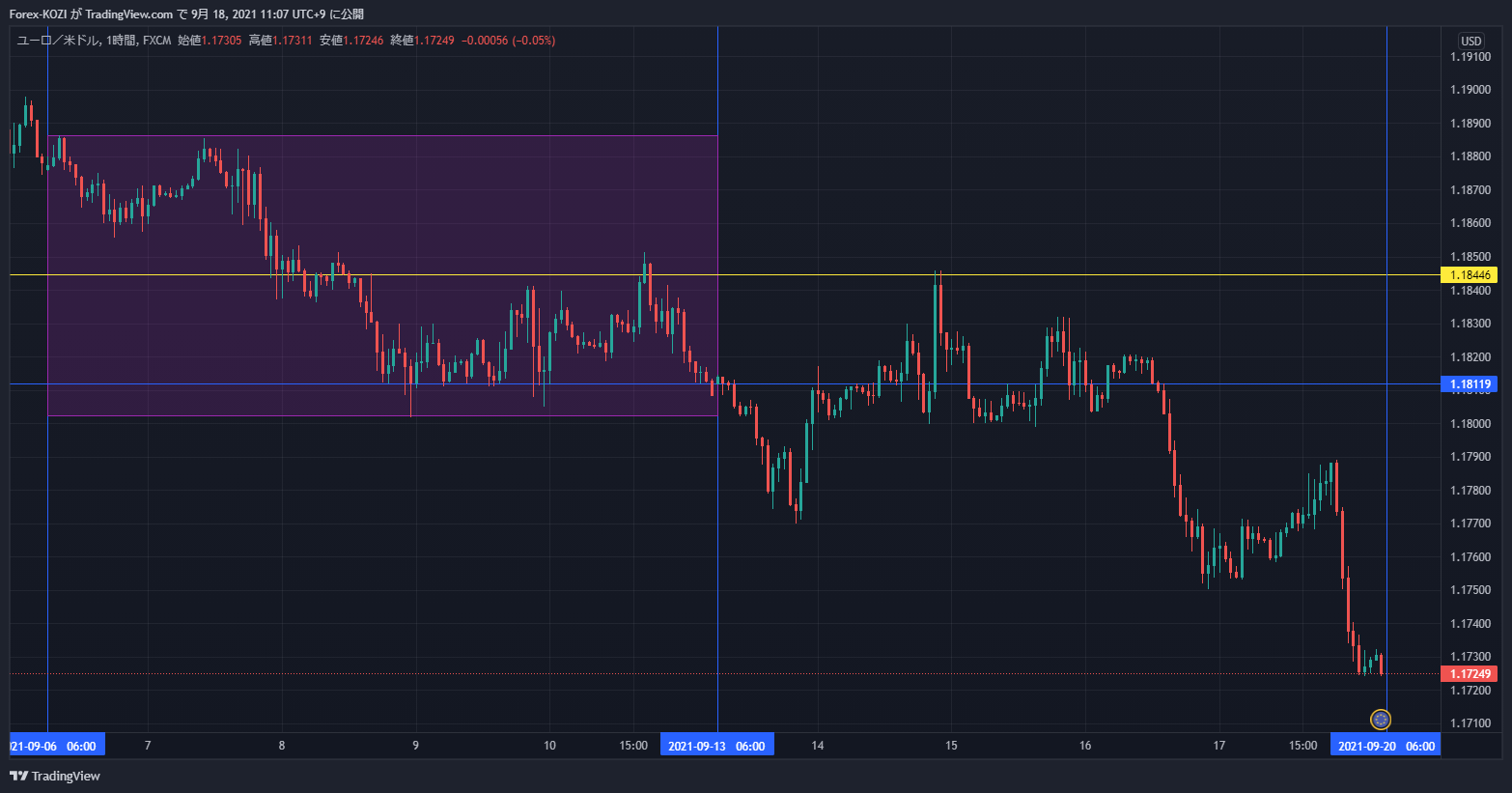The image size is (1512, 793).
Task: Click the 16 date tick on time axis
Action: [1085, 746]
